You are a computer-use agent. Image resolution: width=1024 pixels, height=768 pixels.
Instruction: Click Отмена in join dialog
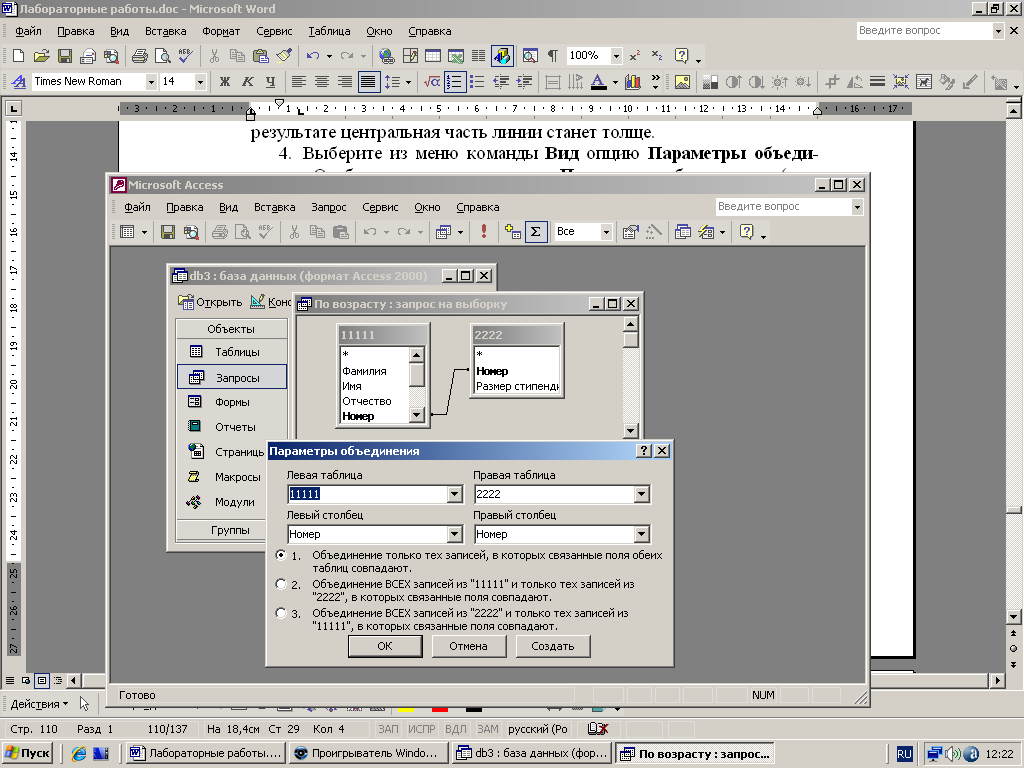point(468,646)
